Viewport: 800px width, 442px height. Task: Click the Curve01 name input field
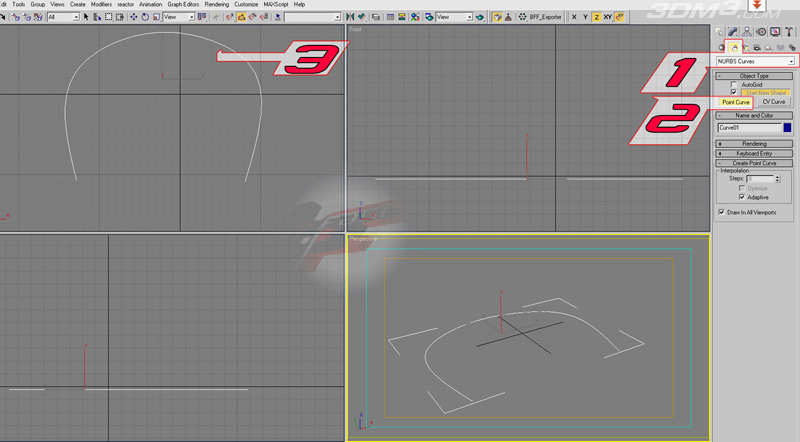pyautogui.click(x=748, y=128)
